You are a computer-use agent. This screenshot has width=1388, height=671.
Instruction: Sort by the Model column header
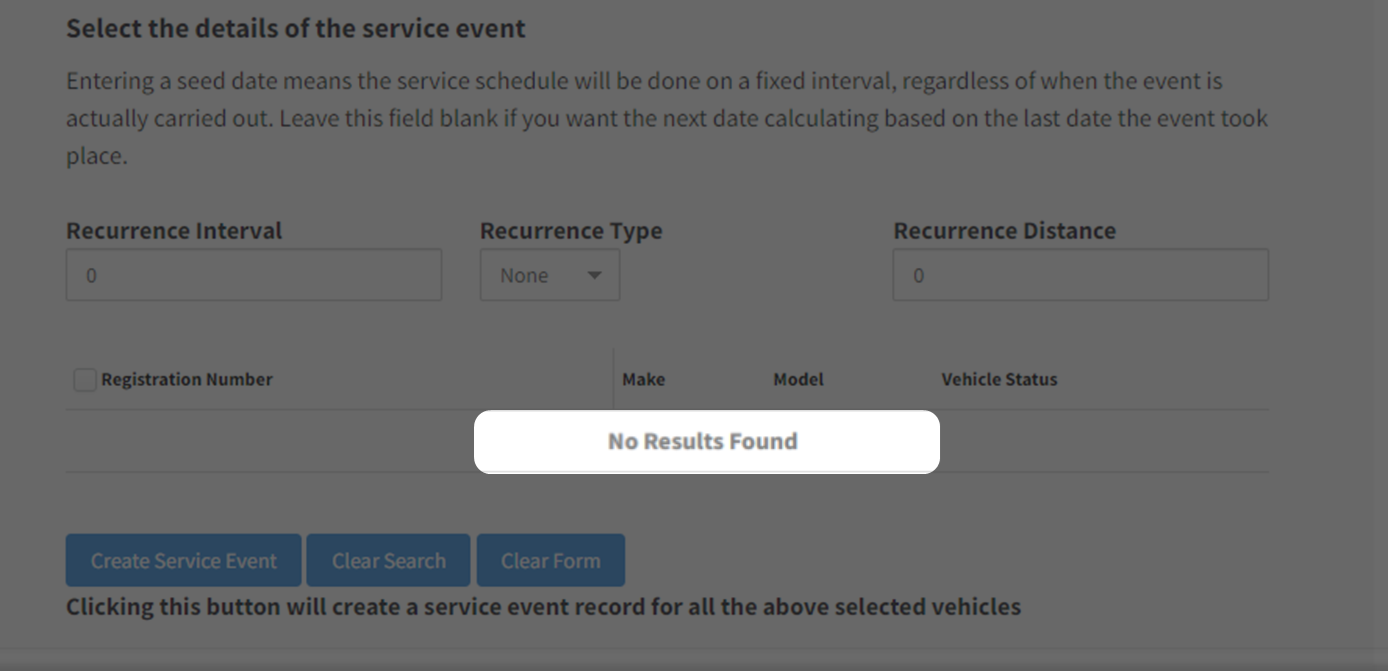coord(798,379)
